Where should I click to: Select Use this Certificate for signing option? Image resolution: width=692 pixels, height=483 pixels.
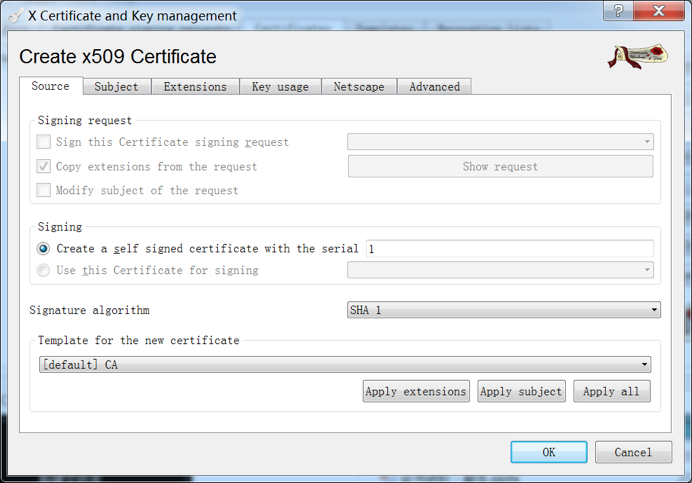(x=44, y=270)
